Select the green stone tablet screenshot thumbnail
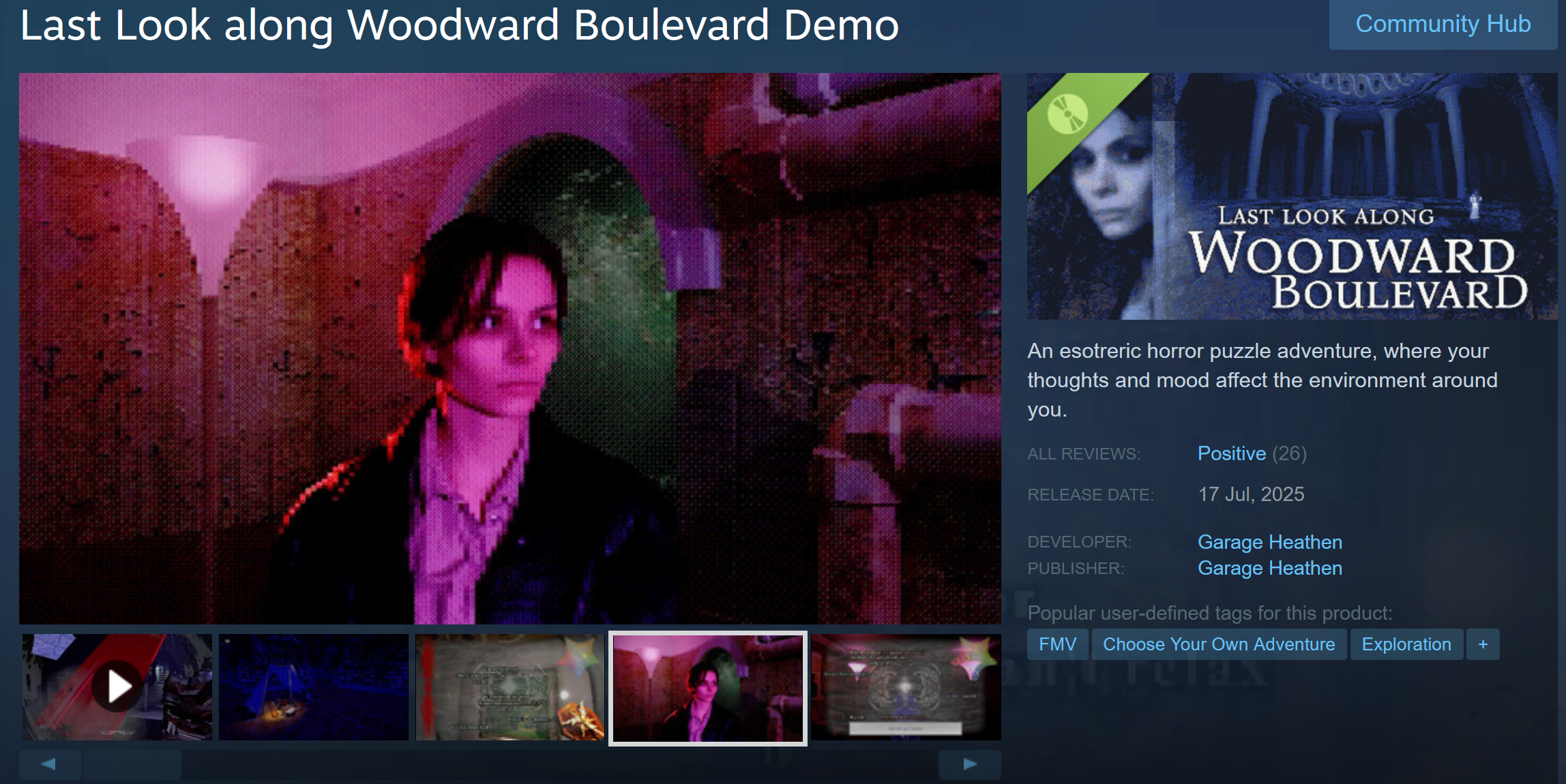The height and width of the screenshot is (784, 1566). click(510, 687)
